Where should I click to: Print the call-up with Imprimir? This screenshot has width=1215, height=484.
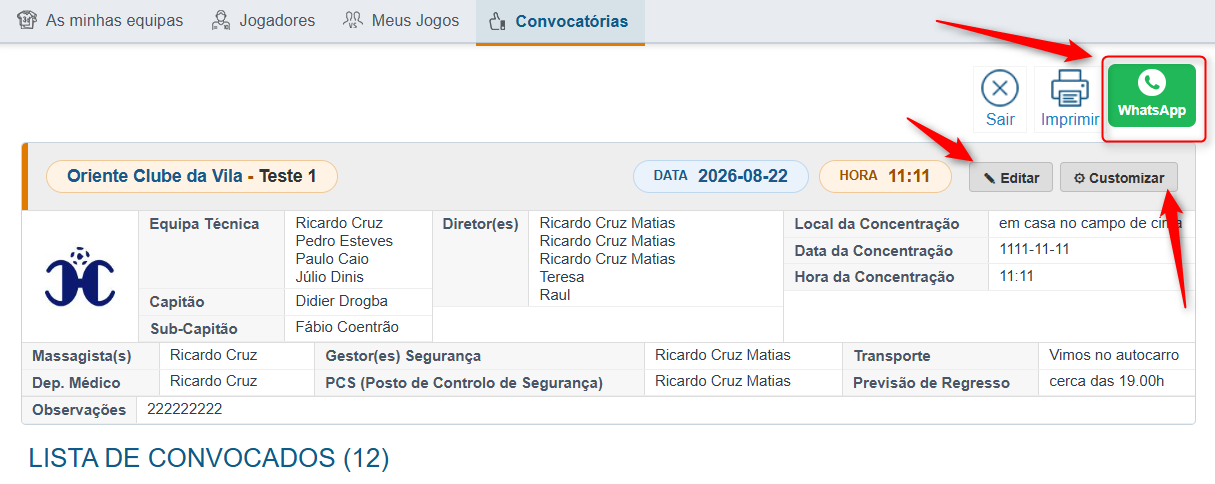coord(1069,99)
